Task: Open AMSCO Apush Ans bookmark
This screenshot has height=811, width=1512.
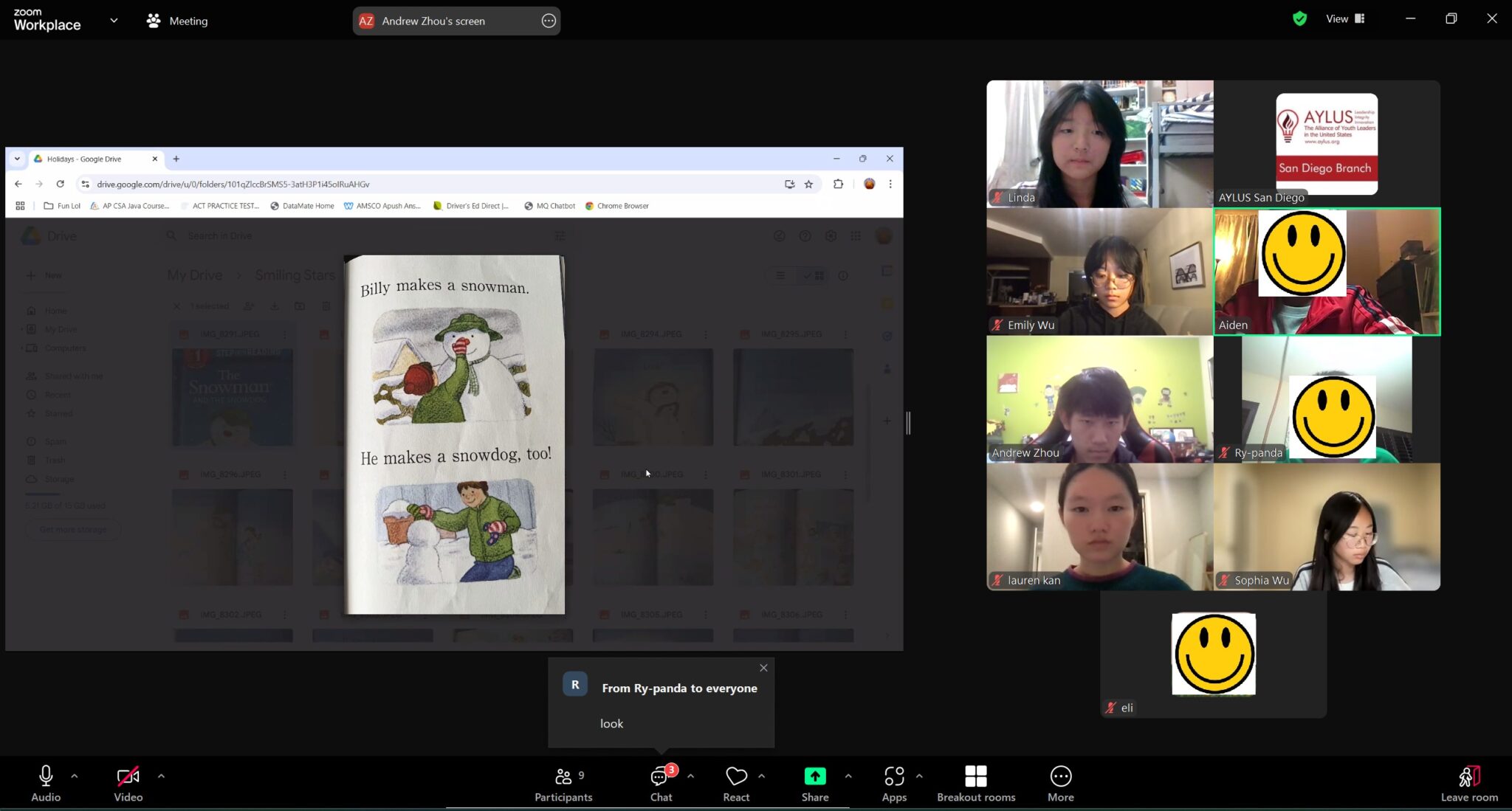Action: click(382, 206)
